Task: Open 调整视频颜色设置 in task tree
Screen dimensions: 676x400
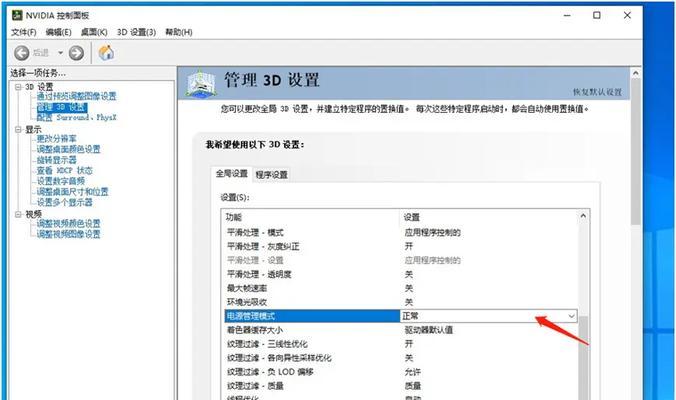Action: 68,223
